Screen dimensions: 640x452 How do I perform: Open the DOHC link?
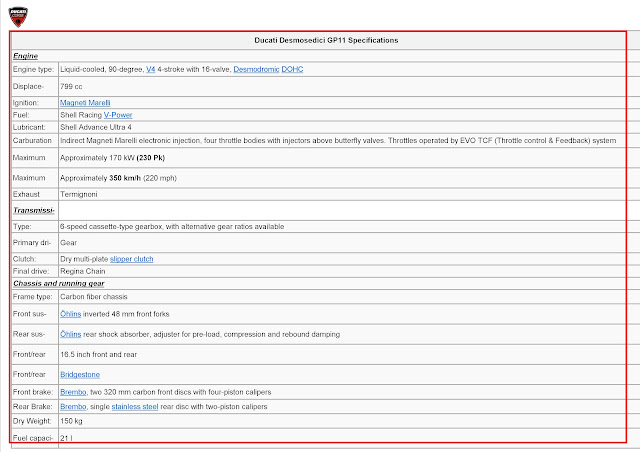[292, 69]
